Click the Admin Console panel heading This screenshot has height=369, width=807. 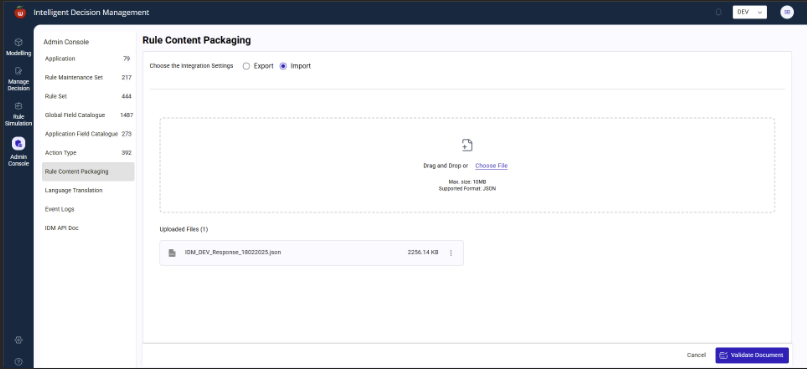tap(66, 42)
